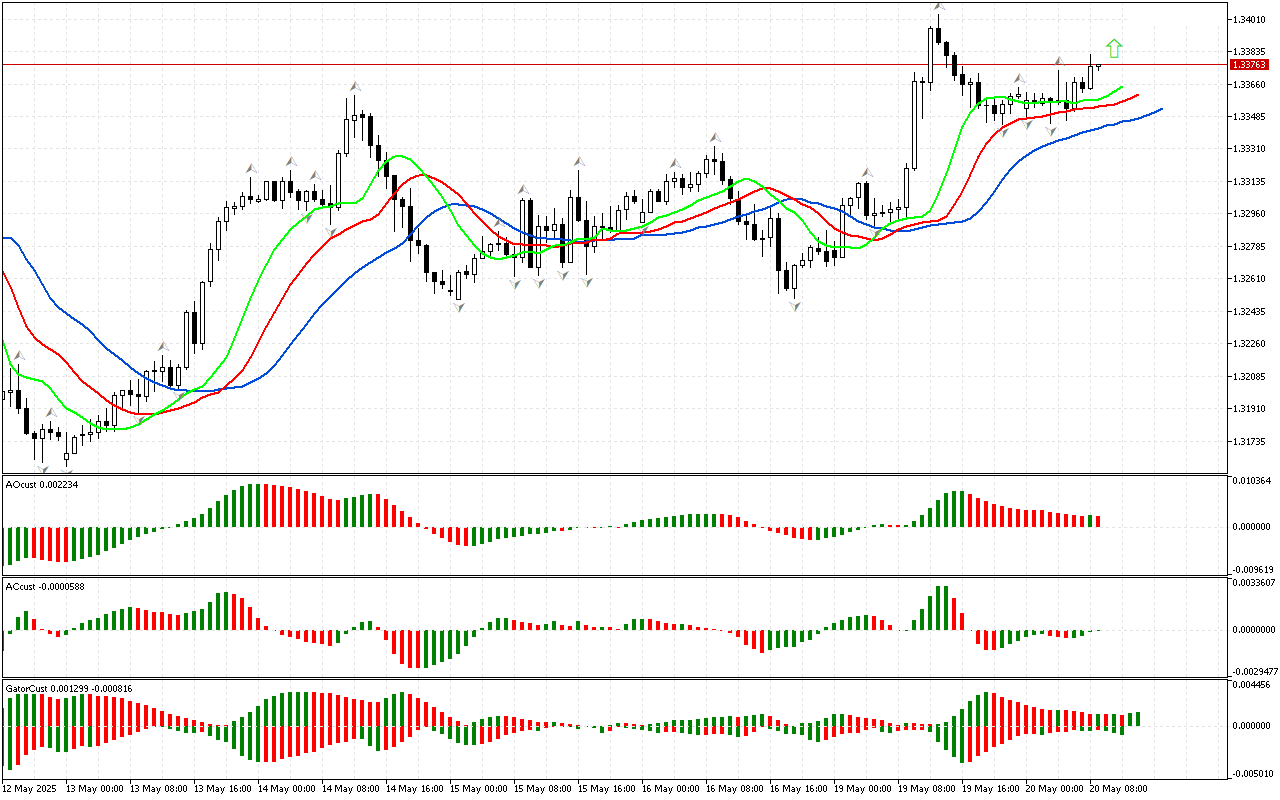Select the blue Alligator line at its right end

1158,110
